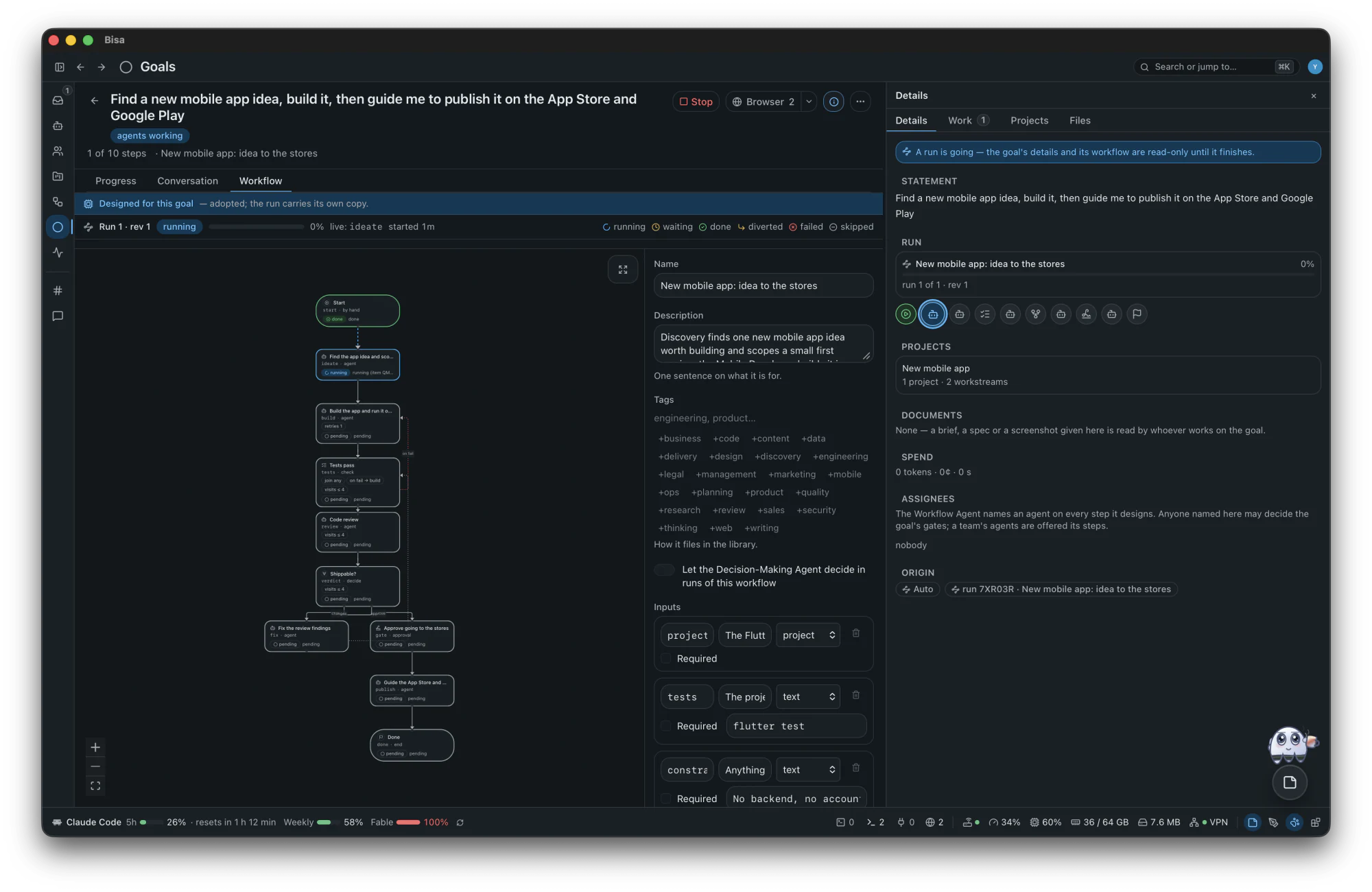The image size is (1372, 892).
Task: Delete the tests input row
Action: pyautogui.click(x=856, y=695)
